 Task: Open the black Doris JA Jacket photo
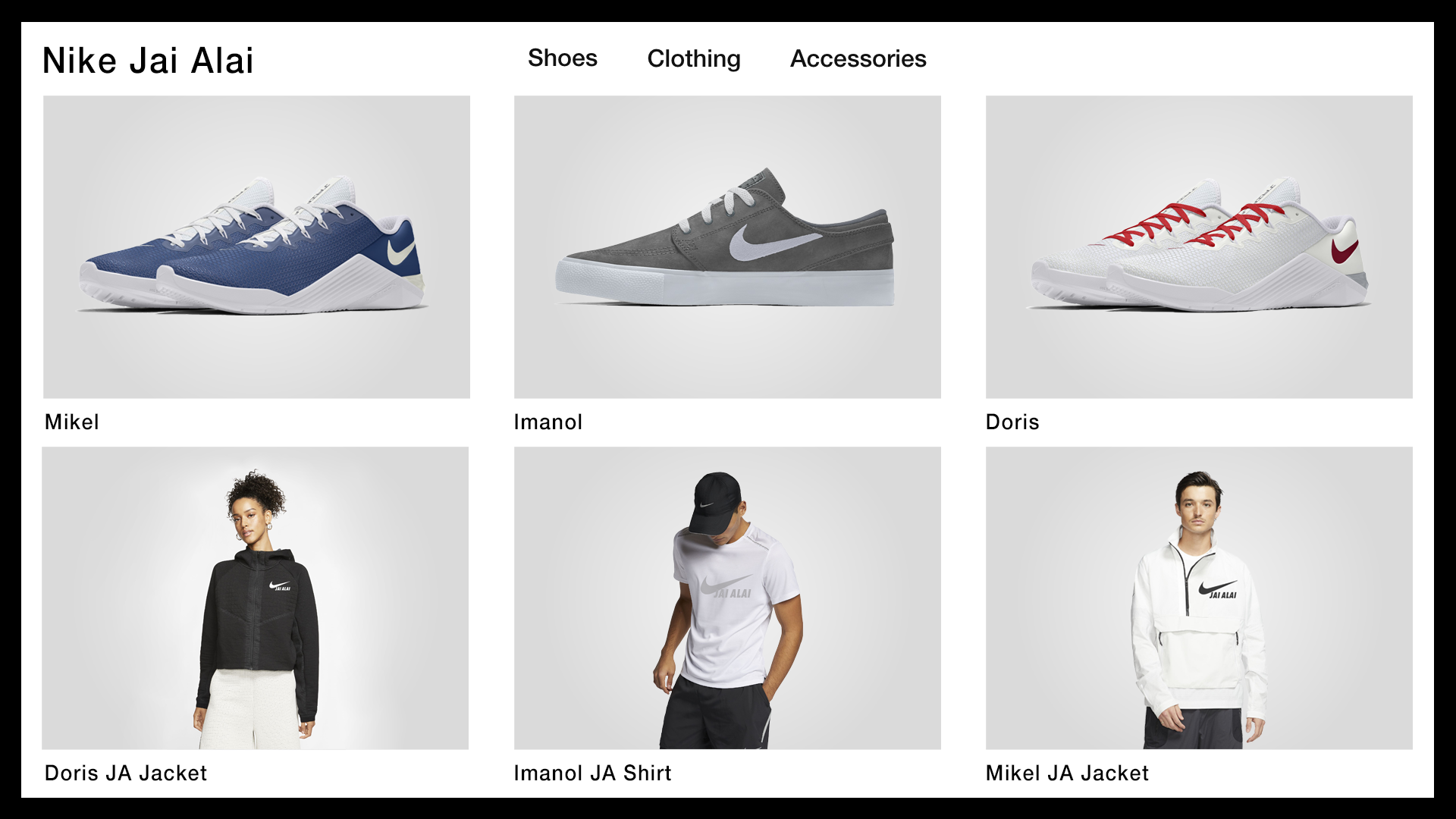[255, 598]
